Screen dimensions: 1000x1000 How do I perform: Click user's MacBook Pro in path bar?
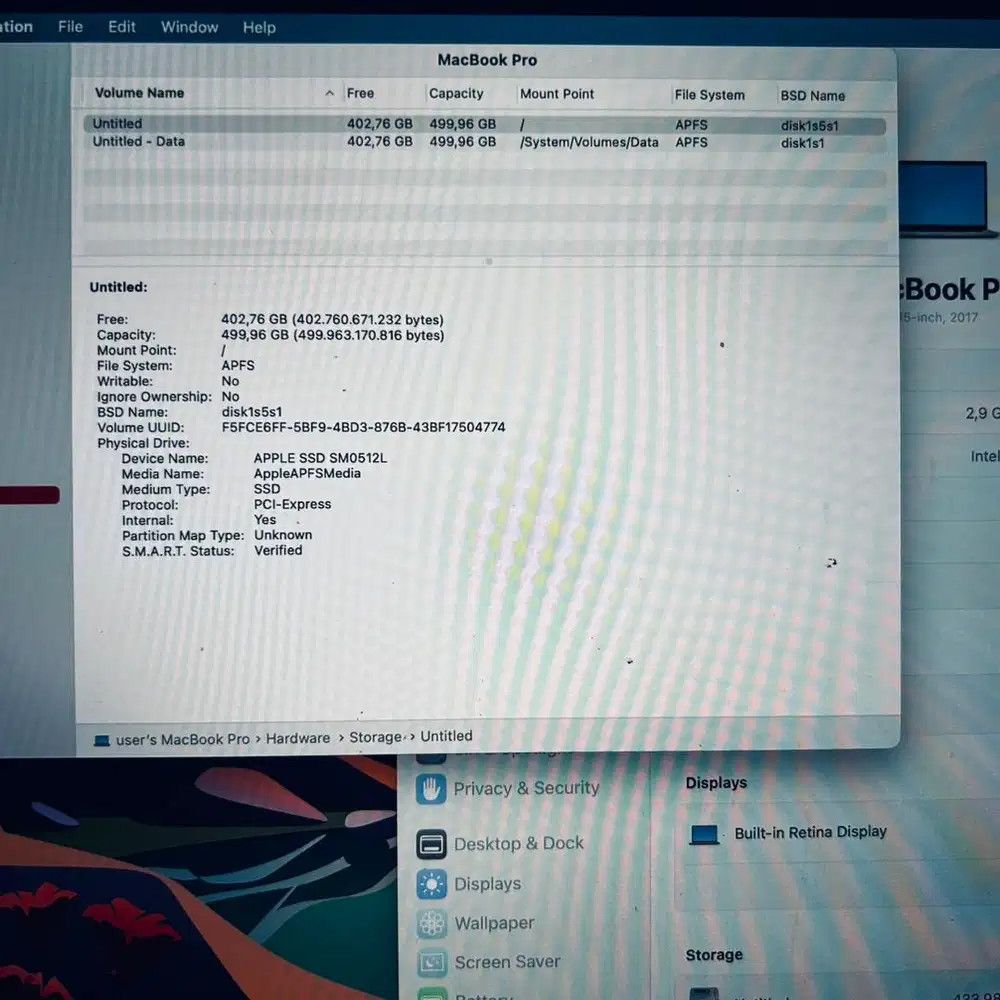click(x=182, y=739)
